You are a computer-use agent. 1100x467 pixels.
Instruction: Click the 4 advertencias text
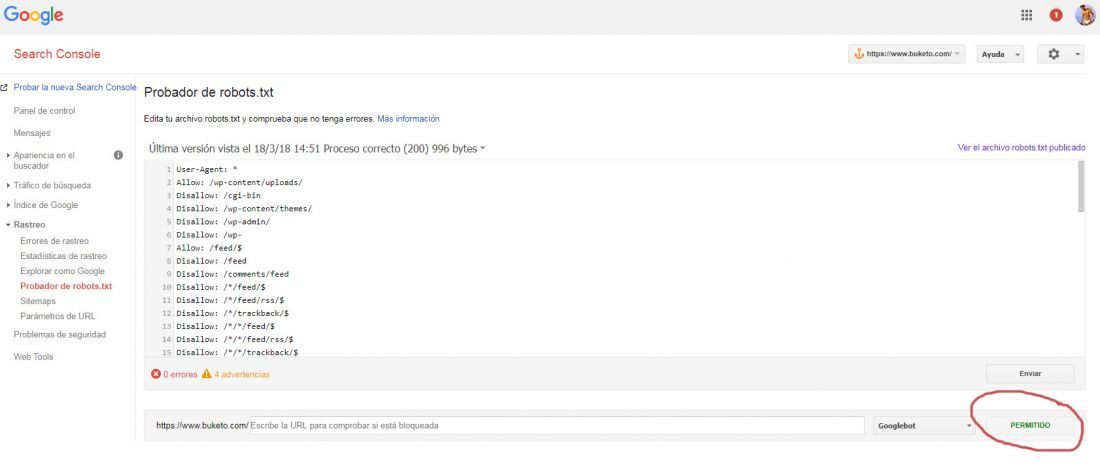pyautogui.click(x=241, y=374)
